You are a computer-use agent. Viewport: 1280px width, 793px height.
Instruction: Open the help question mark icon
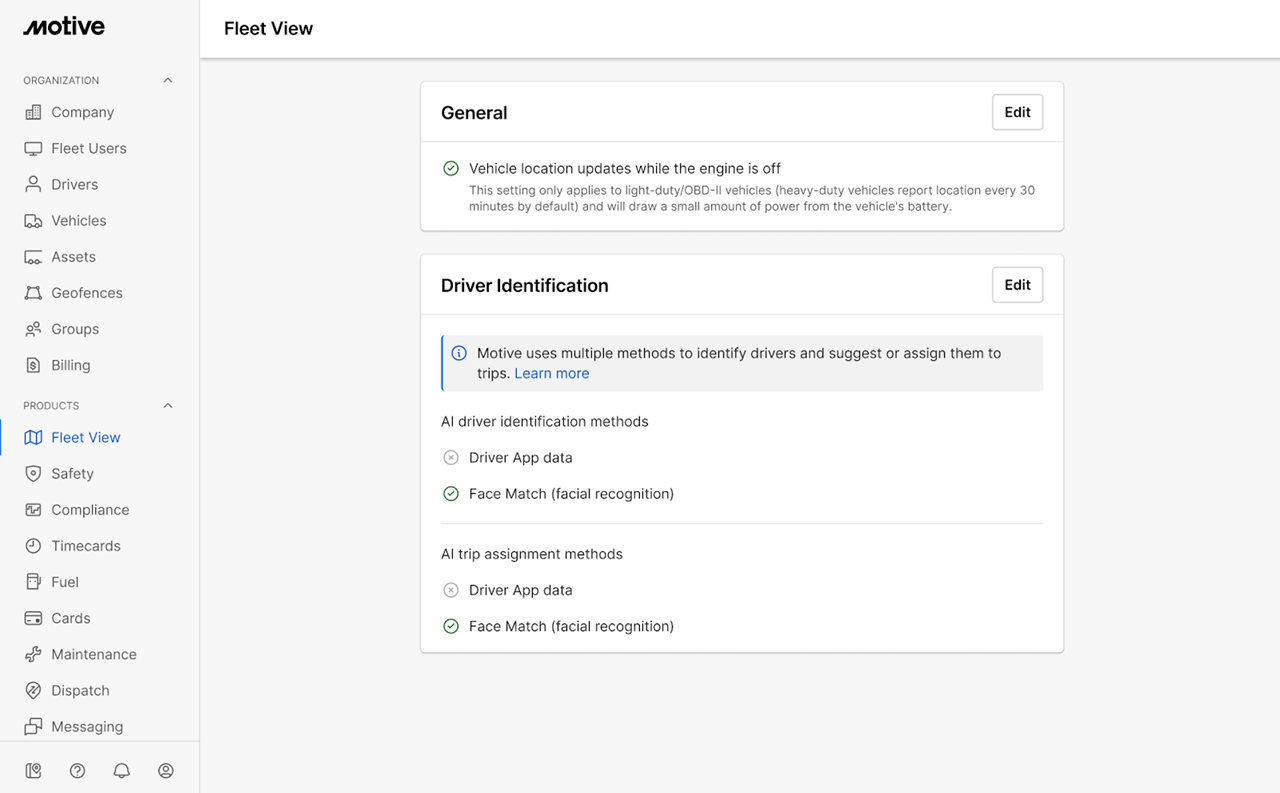tap(77, 770)
